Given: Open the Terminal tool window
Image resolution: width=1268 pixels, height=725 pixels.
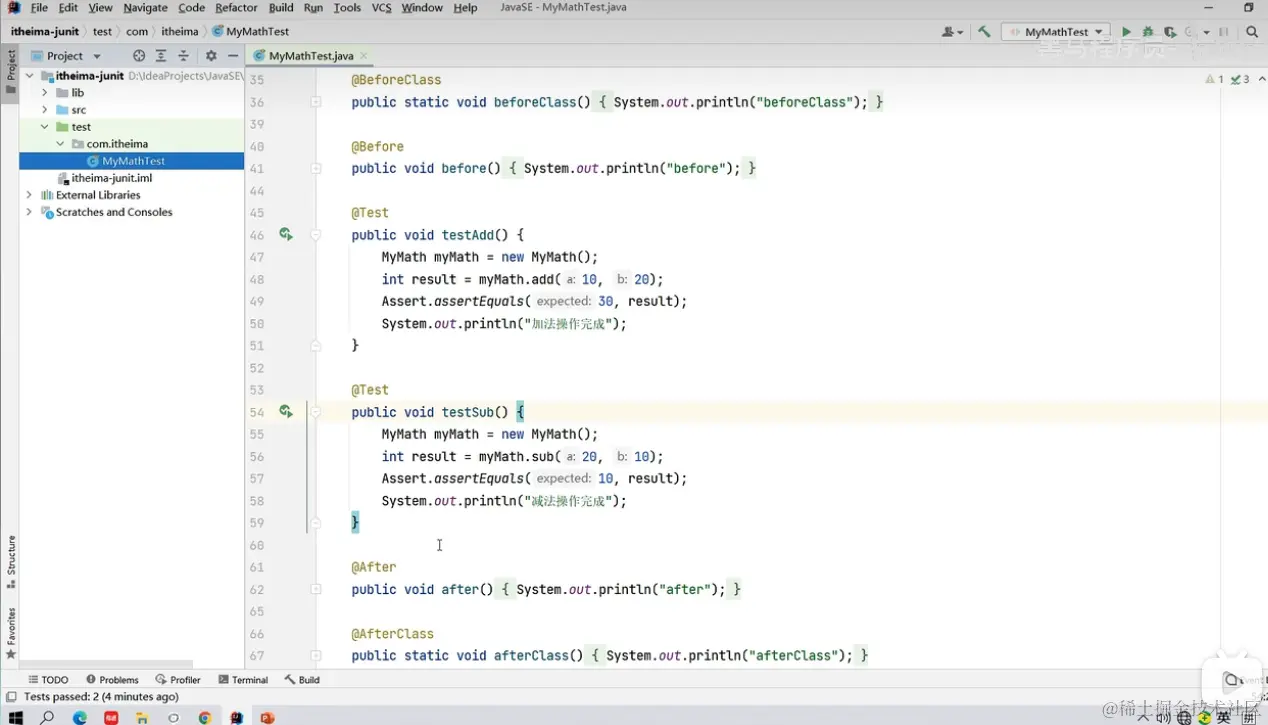Looking at the screenshot, I should (243, 680).
